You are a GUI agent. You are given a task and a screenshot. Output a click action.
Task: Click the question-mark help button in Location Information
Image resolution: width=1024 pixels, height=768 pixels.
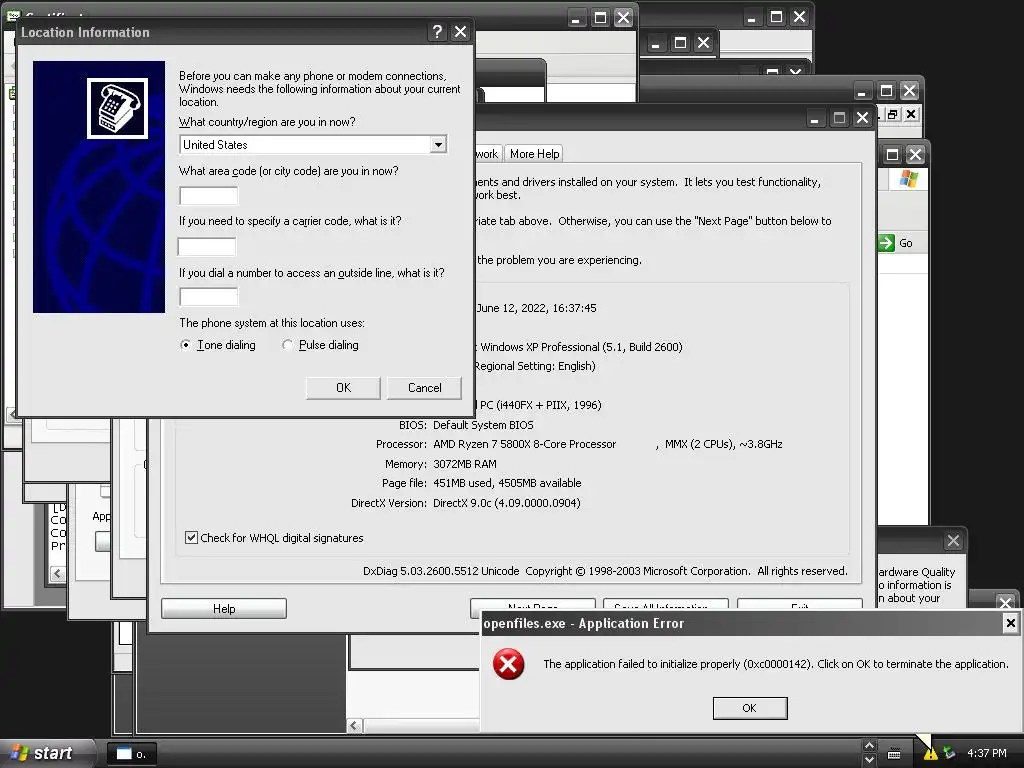[437, 32]
